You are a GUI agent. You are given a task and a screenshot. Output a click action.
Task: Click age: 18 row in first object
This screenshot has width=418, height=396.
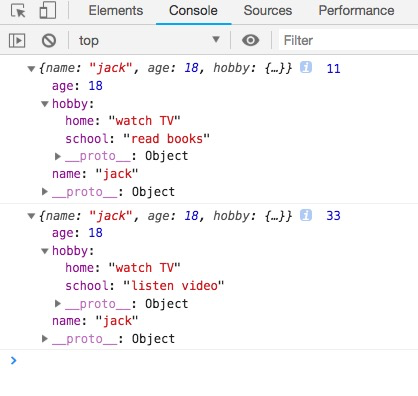77,86
